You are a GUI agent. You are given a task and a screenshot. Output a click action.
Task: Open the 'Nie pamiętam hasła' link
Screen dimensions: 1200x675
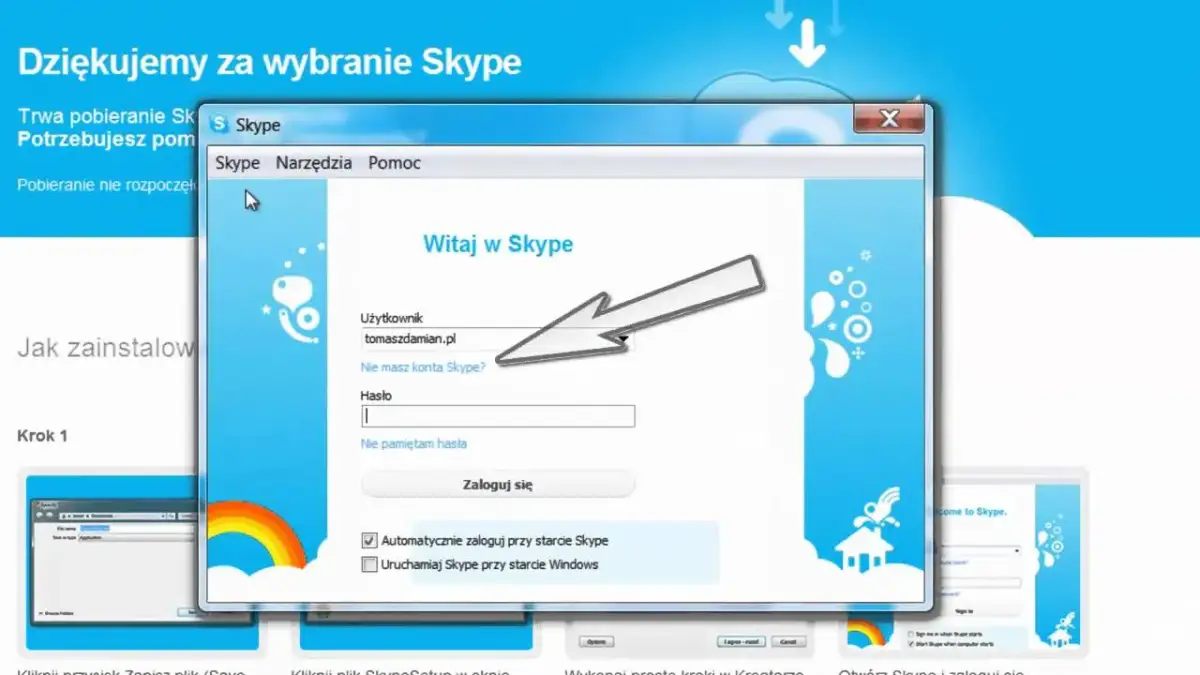(414, 444)
